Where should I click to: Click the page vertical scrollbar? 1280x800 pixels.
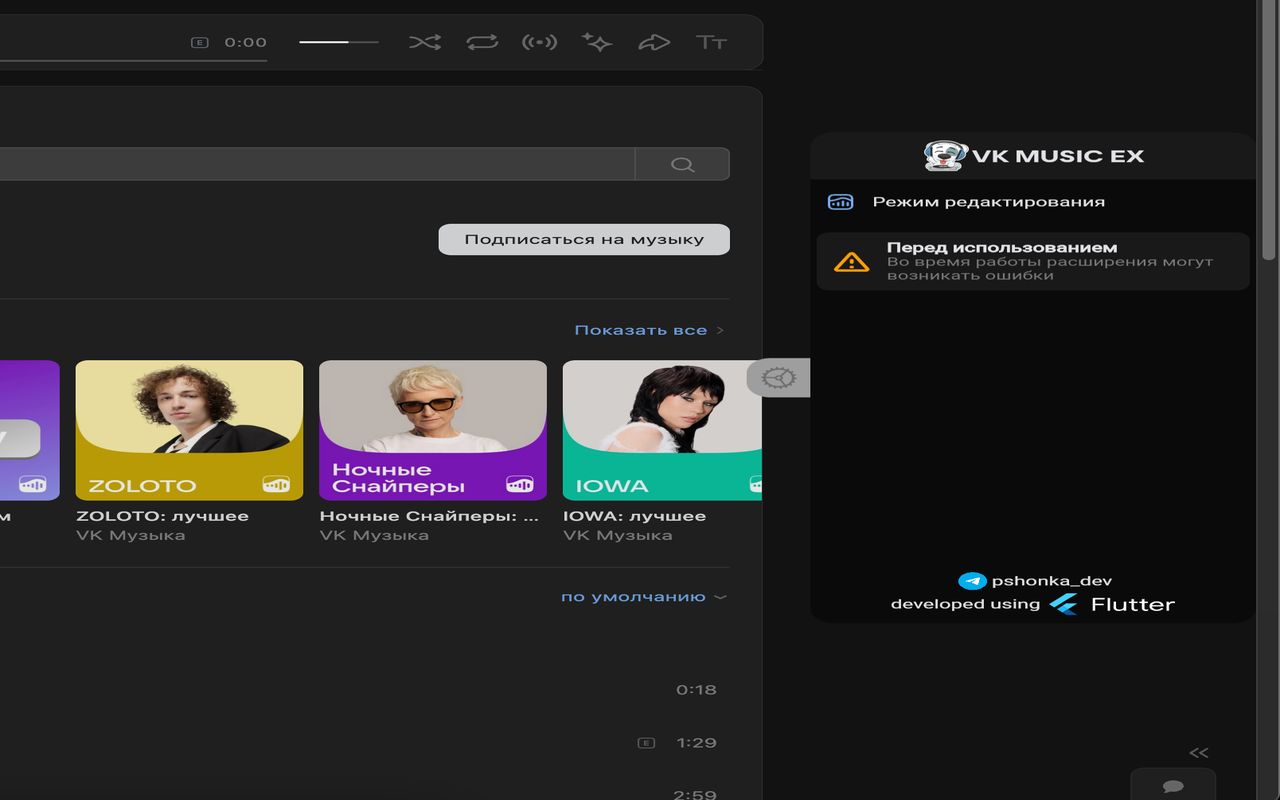(1270, 130)
